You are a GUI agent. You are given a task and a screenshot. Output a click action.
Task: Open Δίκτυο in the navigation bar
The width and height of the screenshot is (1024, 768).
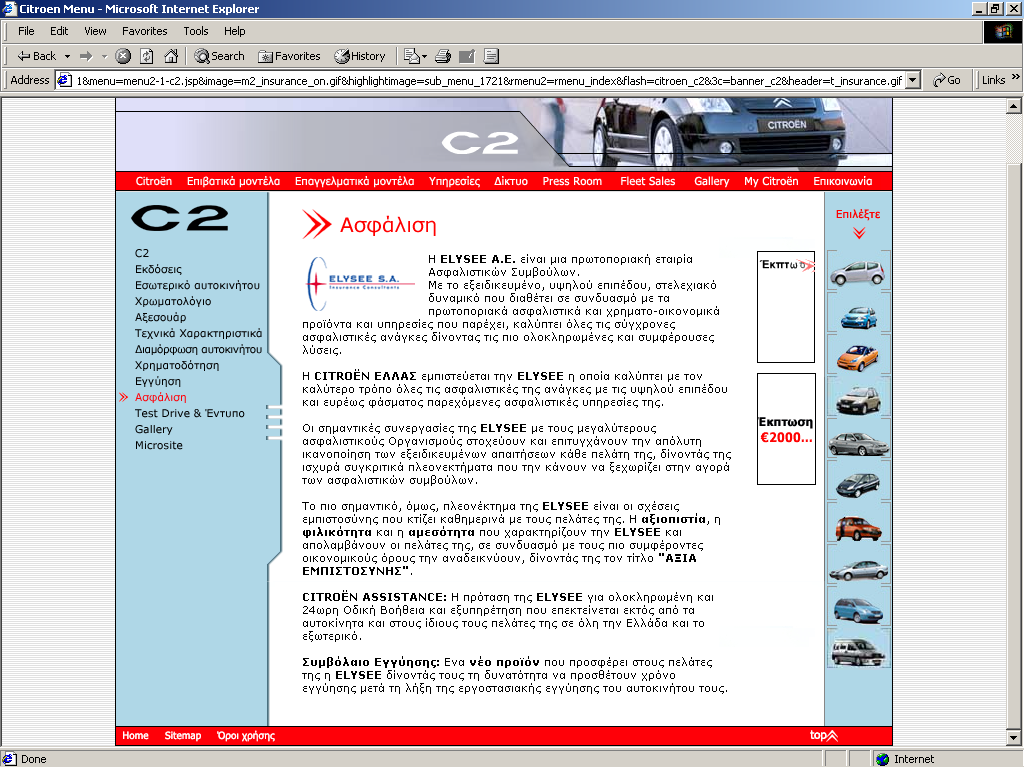pos(511,181)
